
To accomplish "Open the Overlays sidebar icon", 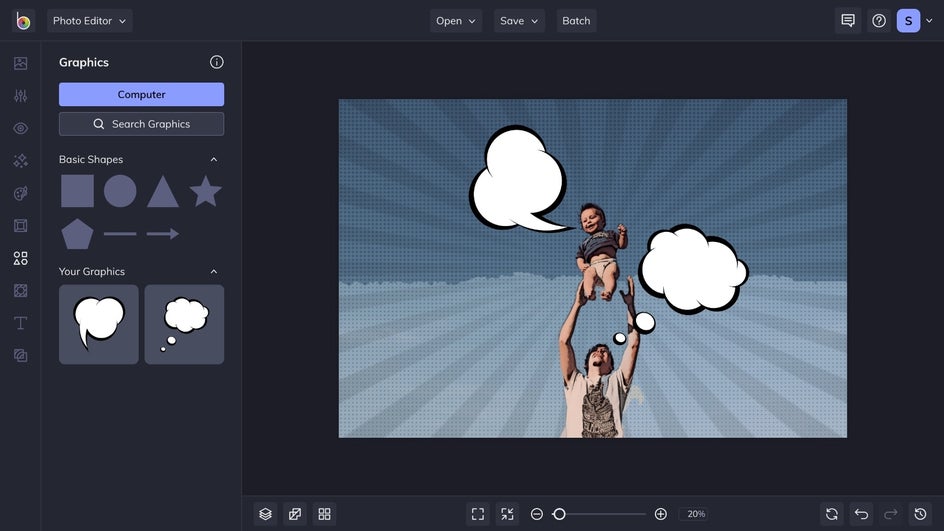I will click(20, 291).
